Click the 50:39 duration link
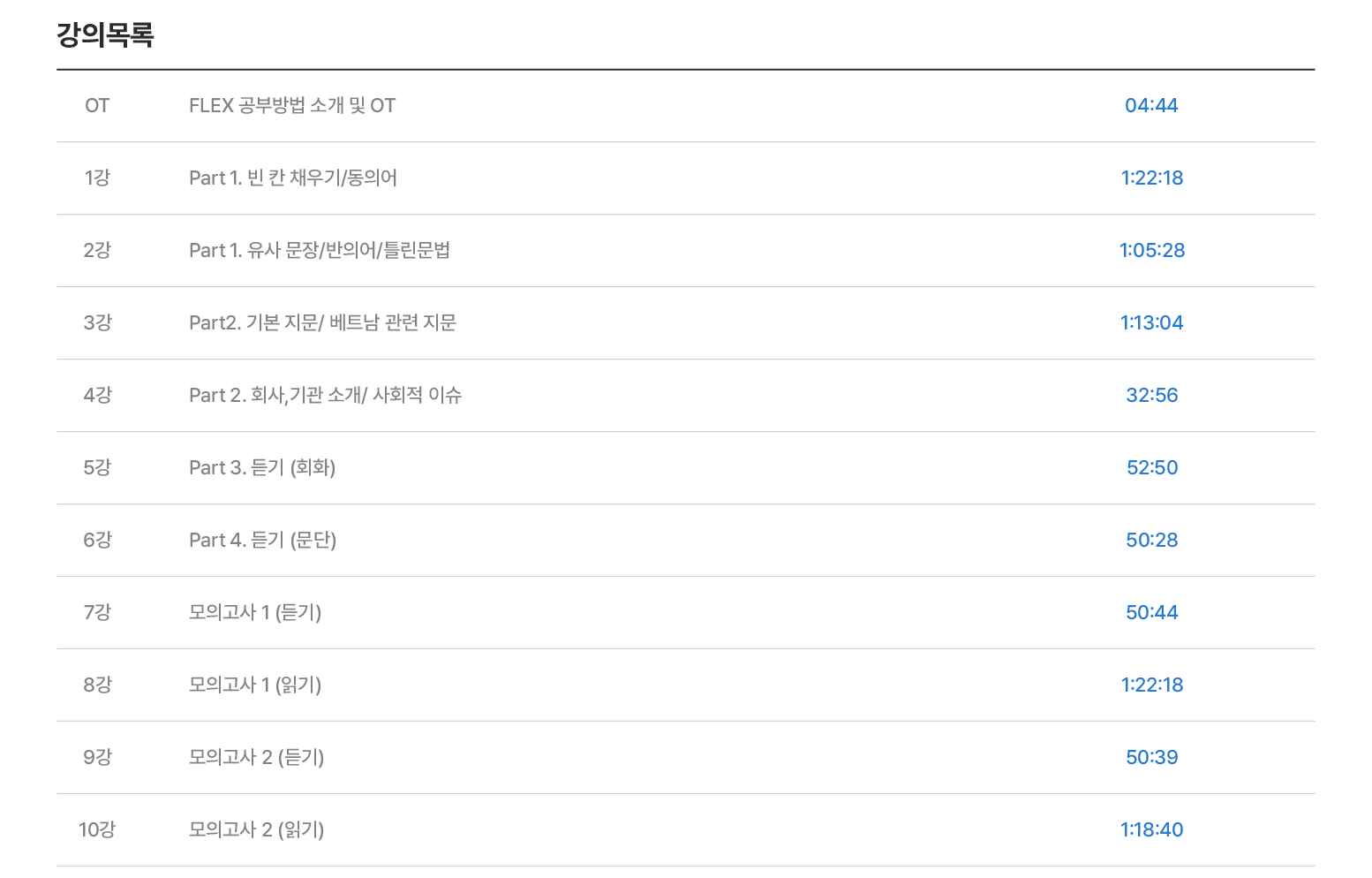The height and width of the screenshot is (878, 1372). 1151,758
